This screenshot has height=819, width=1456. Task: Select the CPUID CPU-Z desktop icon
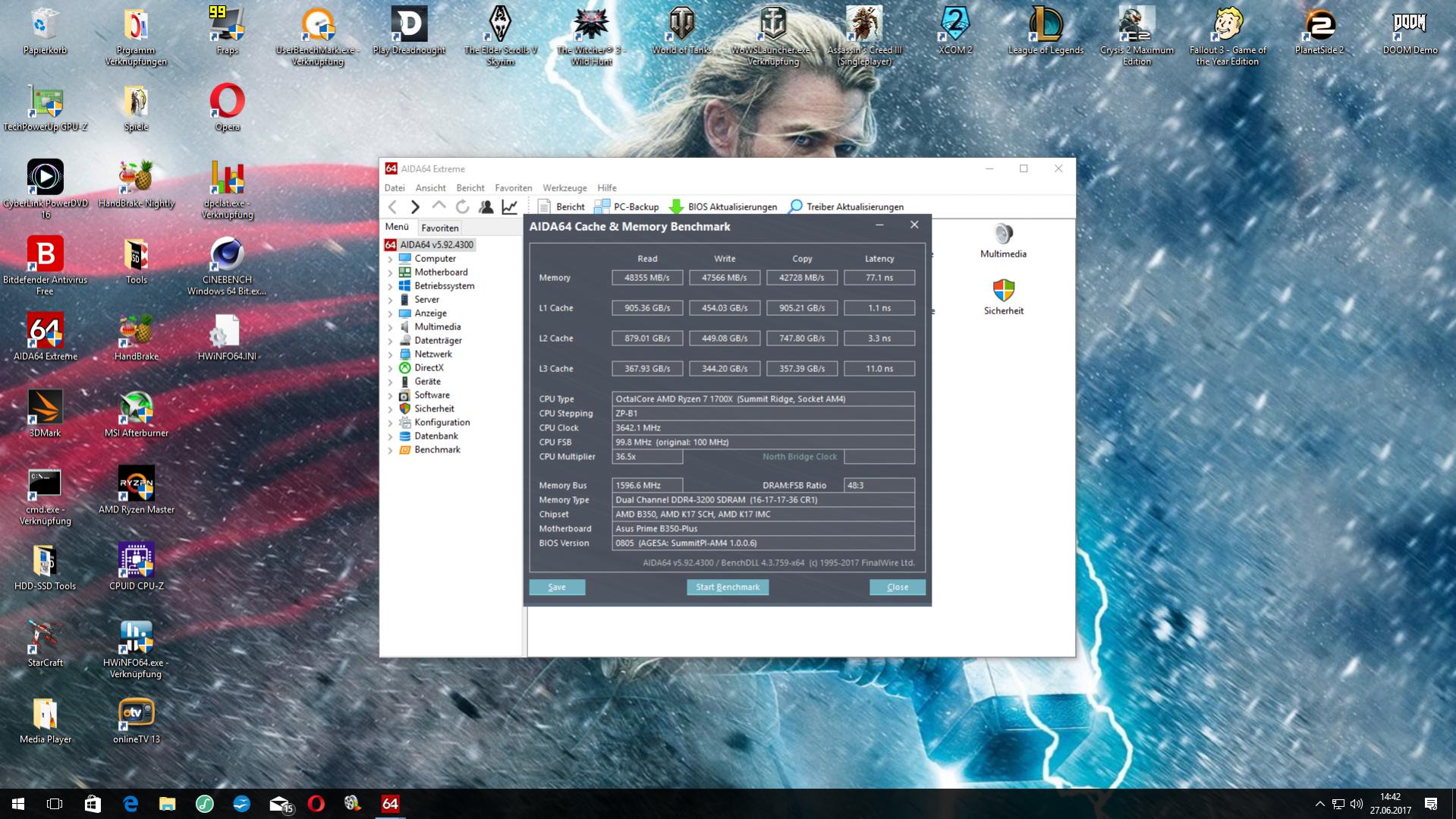point(137,567)
